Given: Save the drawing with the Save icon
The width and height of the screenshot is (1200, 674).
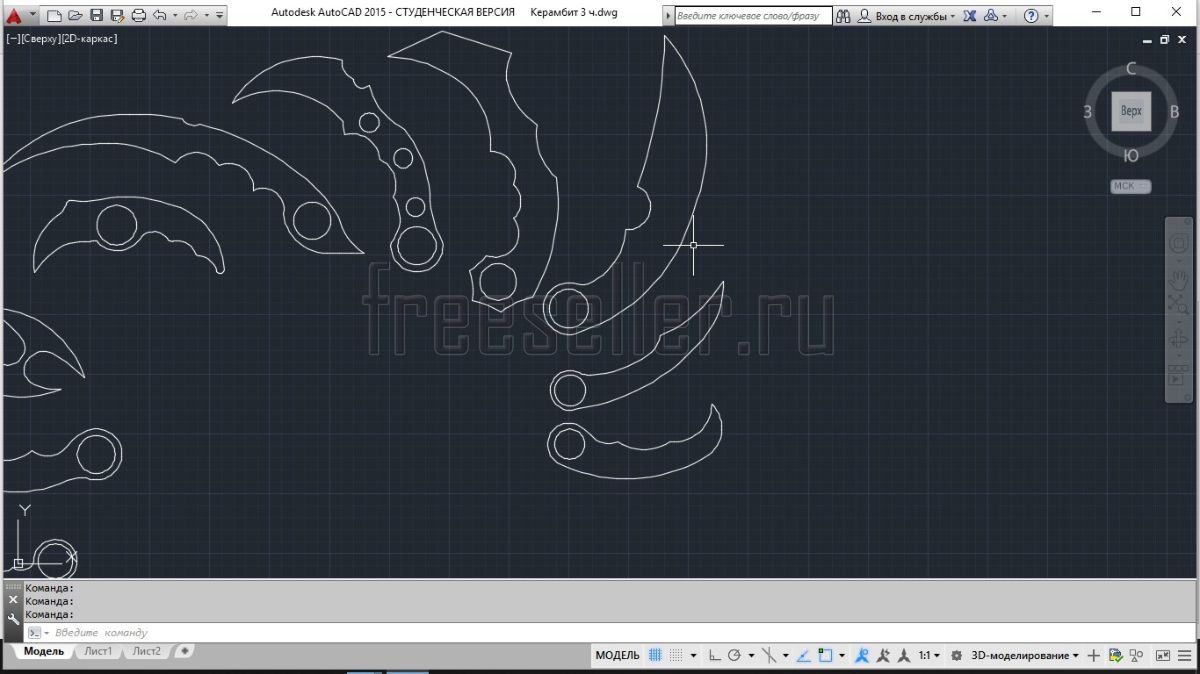Looking at the screenshot, I should [x=96, y=15].
